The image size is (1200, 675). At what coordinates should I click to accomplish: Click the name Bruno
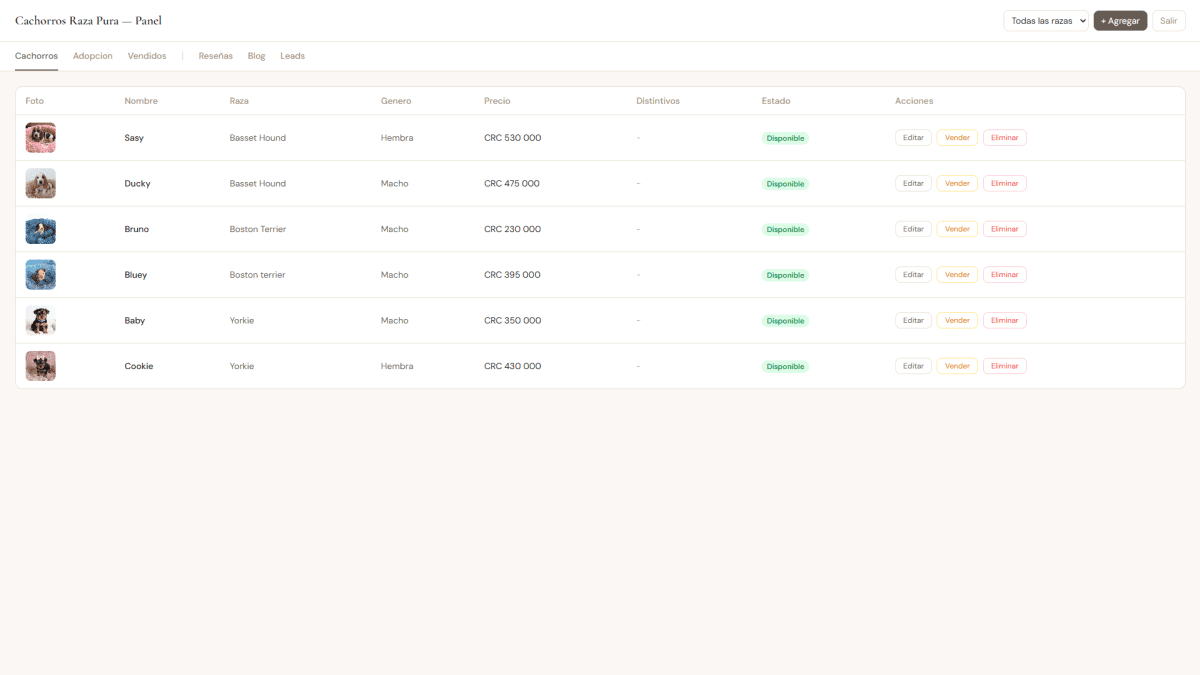(x=137, y=229)
